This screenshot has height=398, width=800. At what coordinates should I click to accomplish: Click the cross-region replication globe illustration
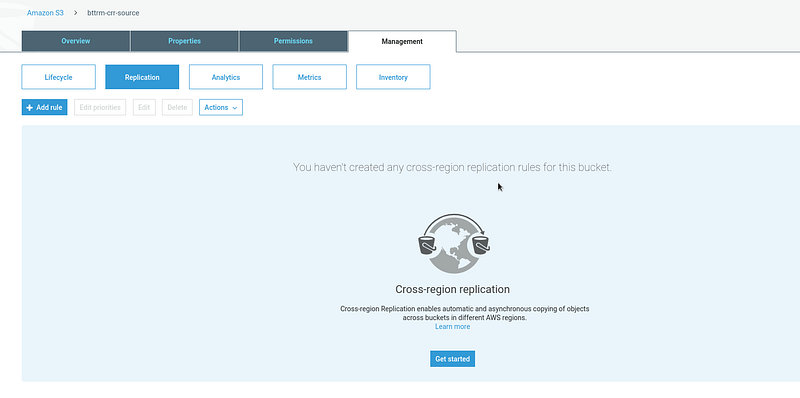click(453, 243)
